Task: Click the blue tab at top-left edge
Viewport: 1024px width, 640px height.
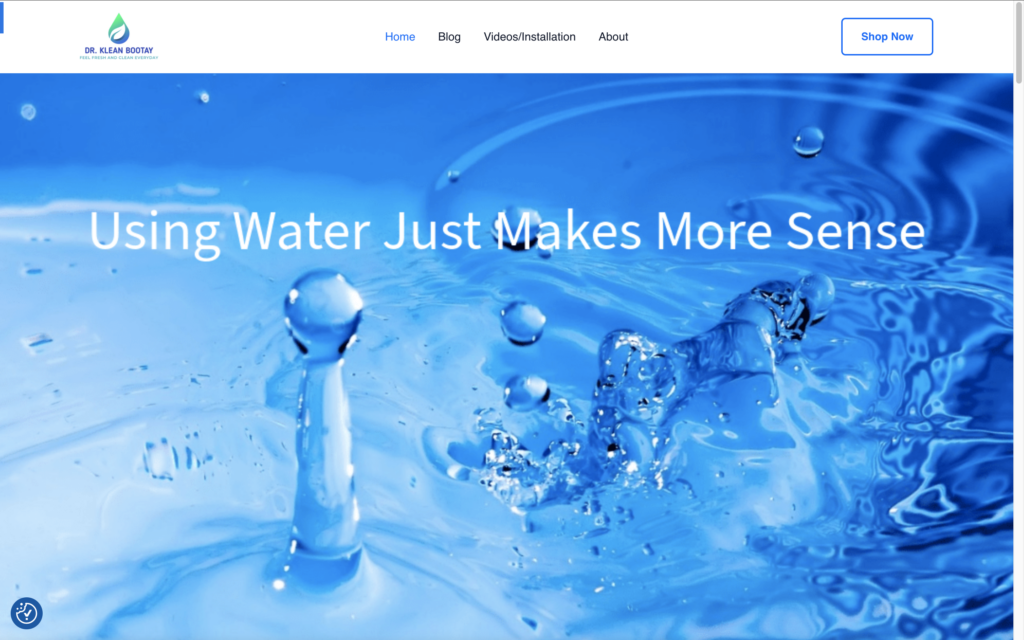Action: 2,17
